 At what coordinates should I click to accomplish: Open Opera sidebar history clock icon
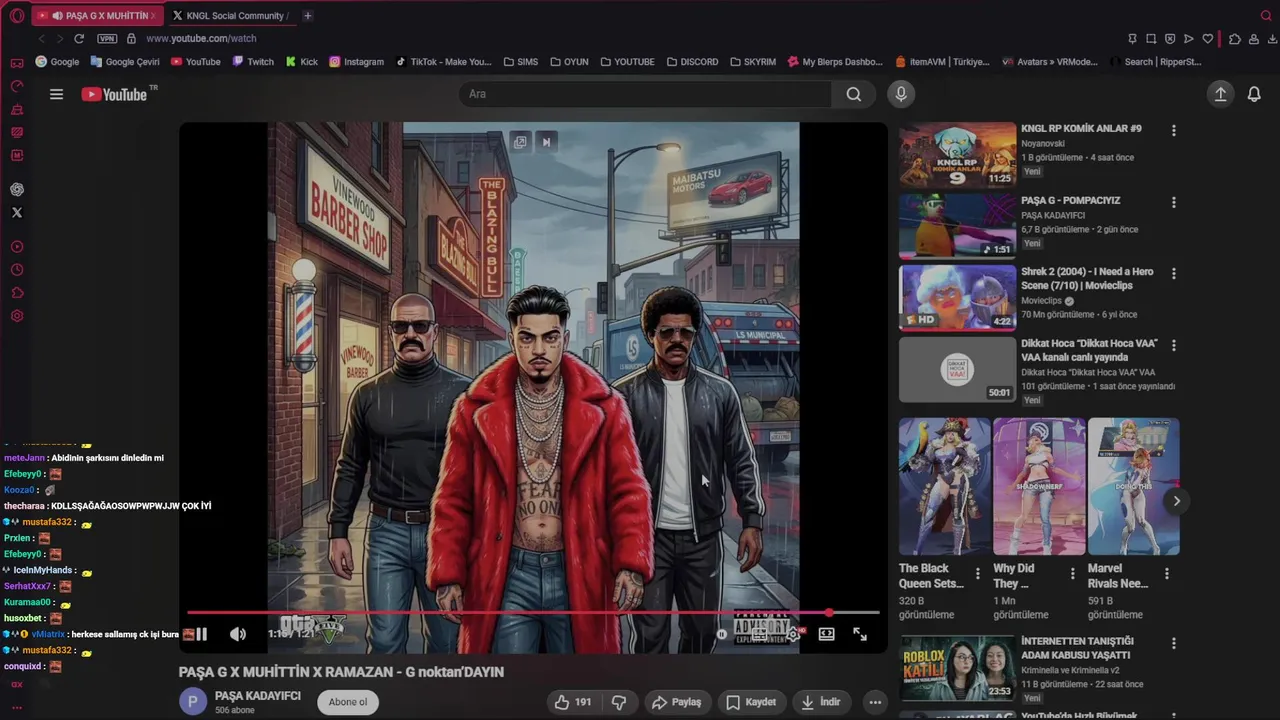[17, 270]
